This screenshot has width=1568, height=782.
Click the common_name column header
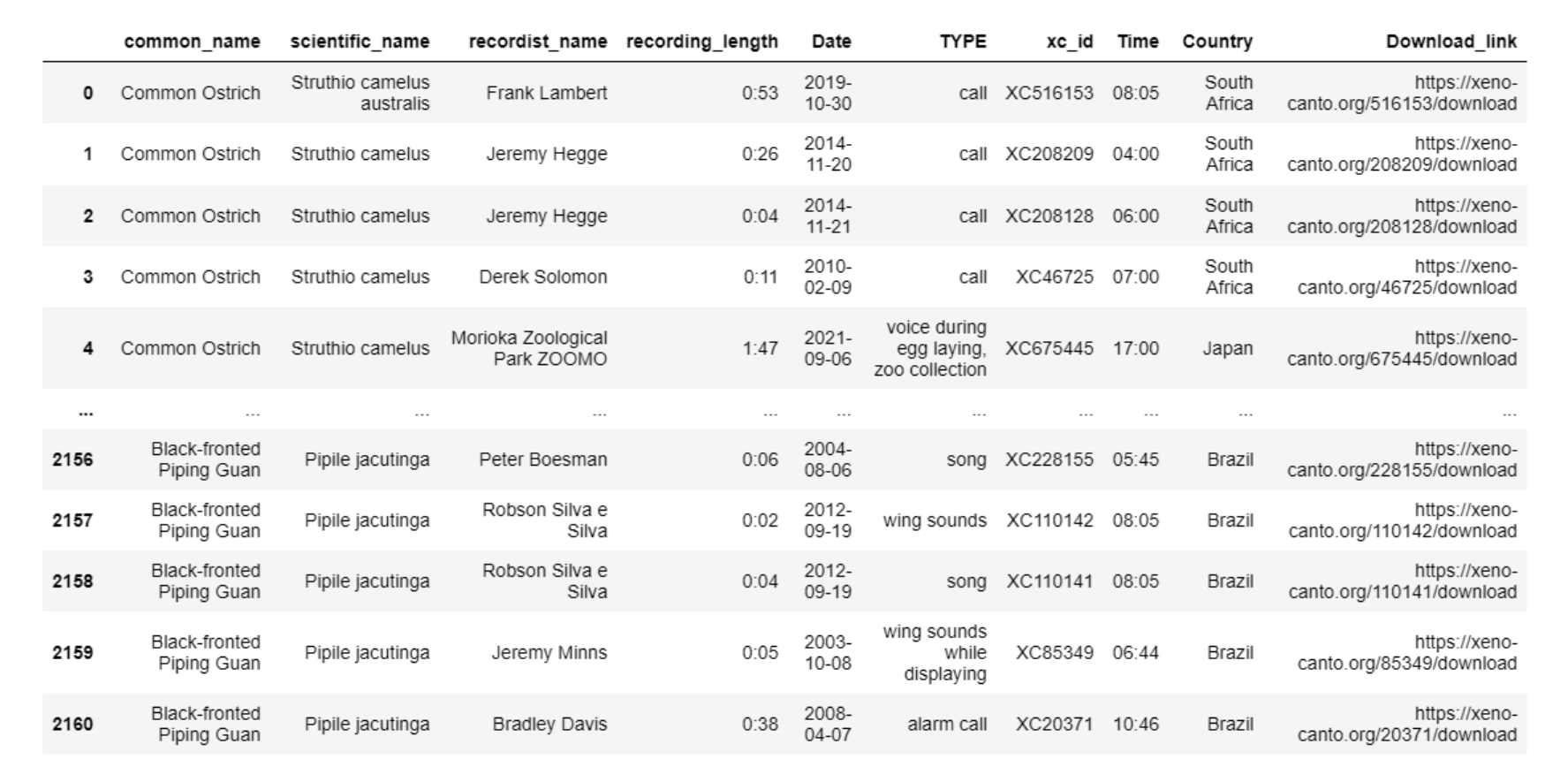coord(192,42)
